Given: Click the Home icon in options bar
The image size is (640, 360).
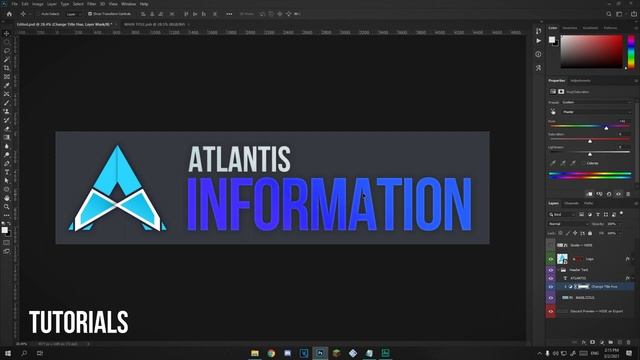Looking at the screenshot, I should (x=9, y=14).
